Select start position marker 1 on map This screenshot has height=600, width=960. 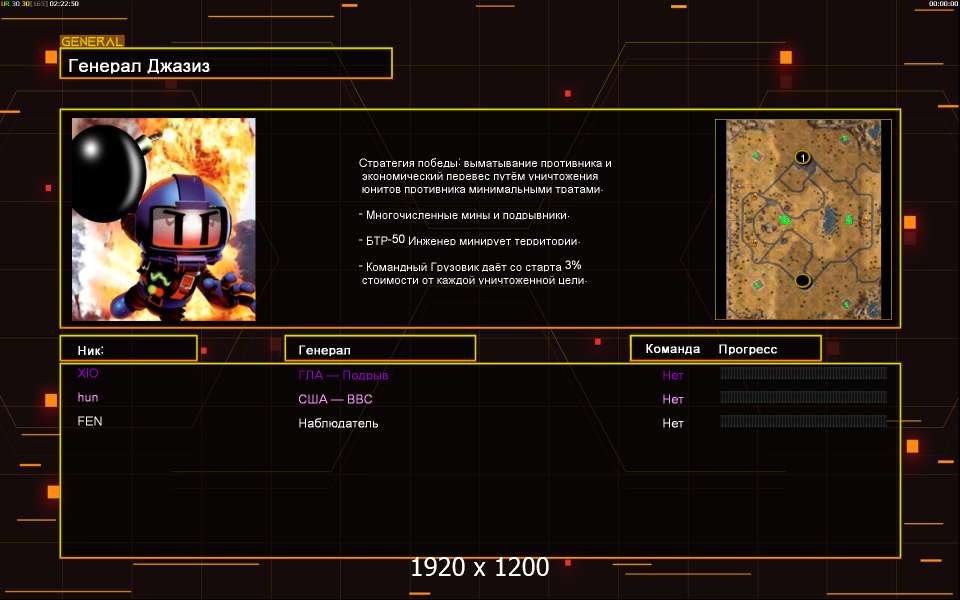[x=802, y=157]
